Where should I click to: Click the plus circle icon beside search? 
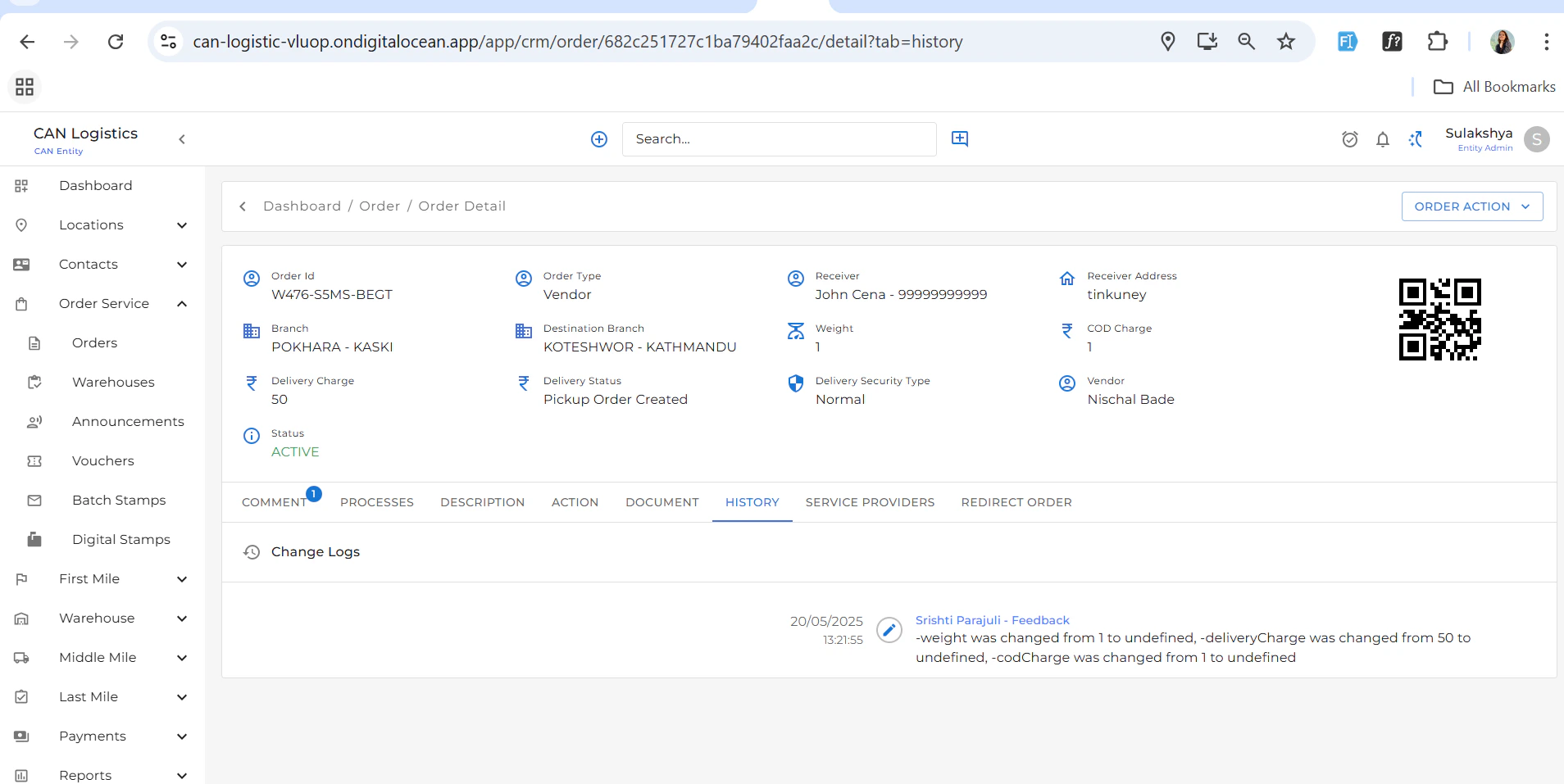click(599, 139)
